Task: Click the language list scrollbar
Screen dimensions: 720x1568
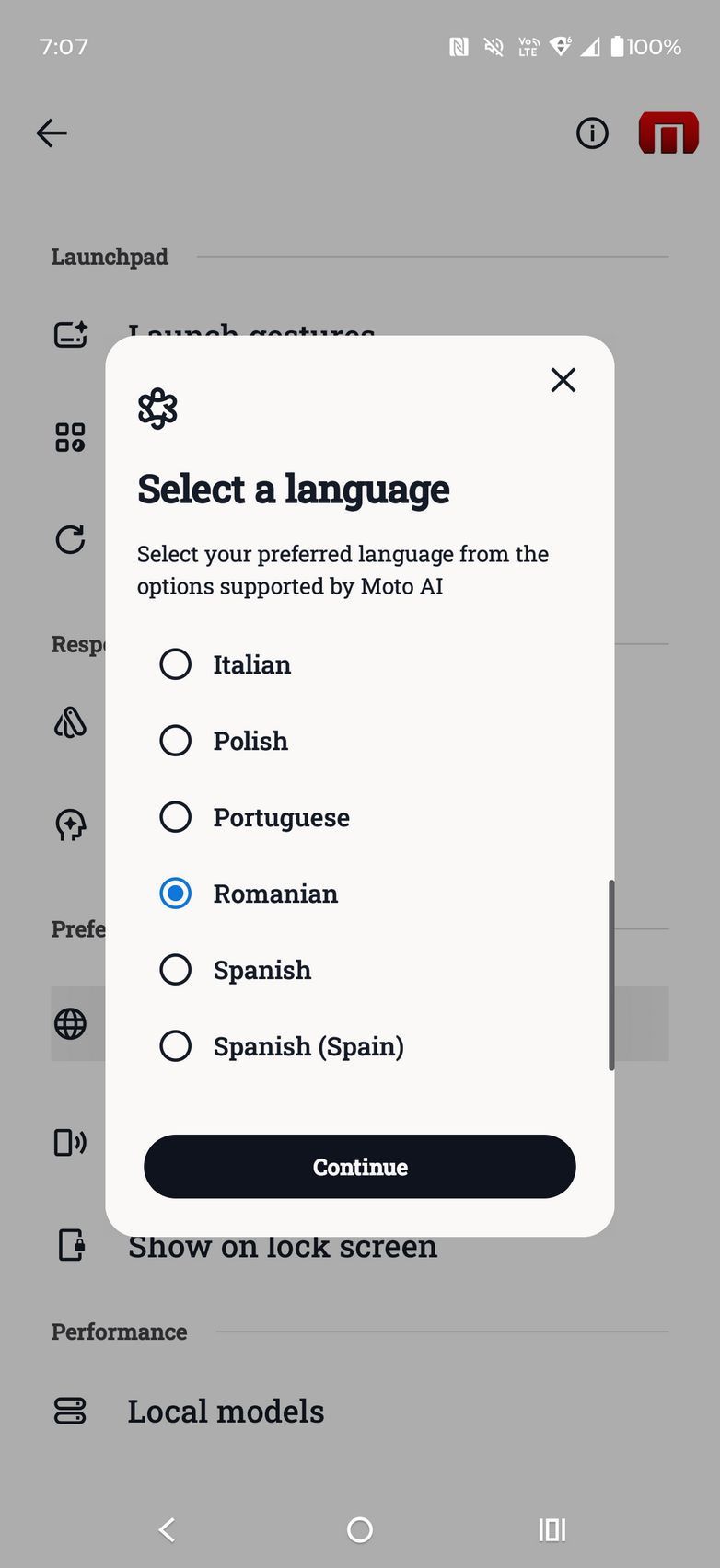Action: tap(611, 975)
